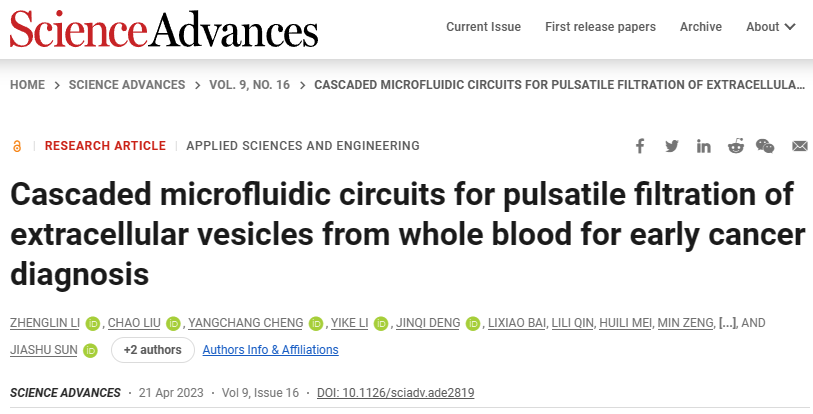Follow the DOI 10.1126/sciadv.ade2819 link

click(395, 393)
